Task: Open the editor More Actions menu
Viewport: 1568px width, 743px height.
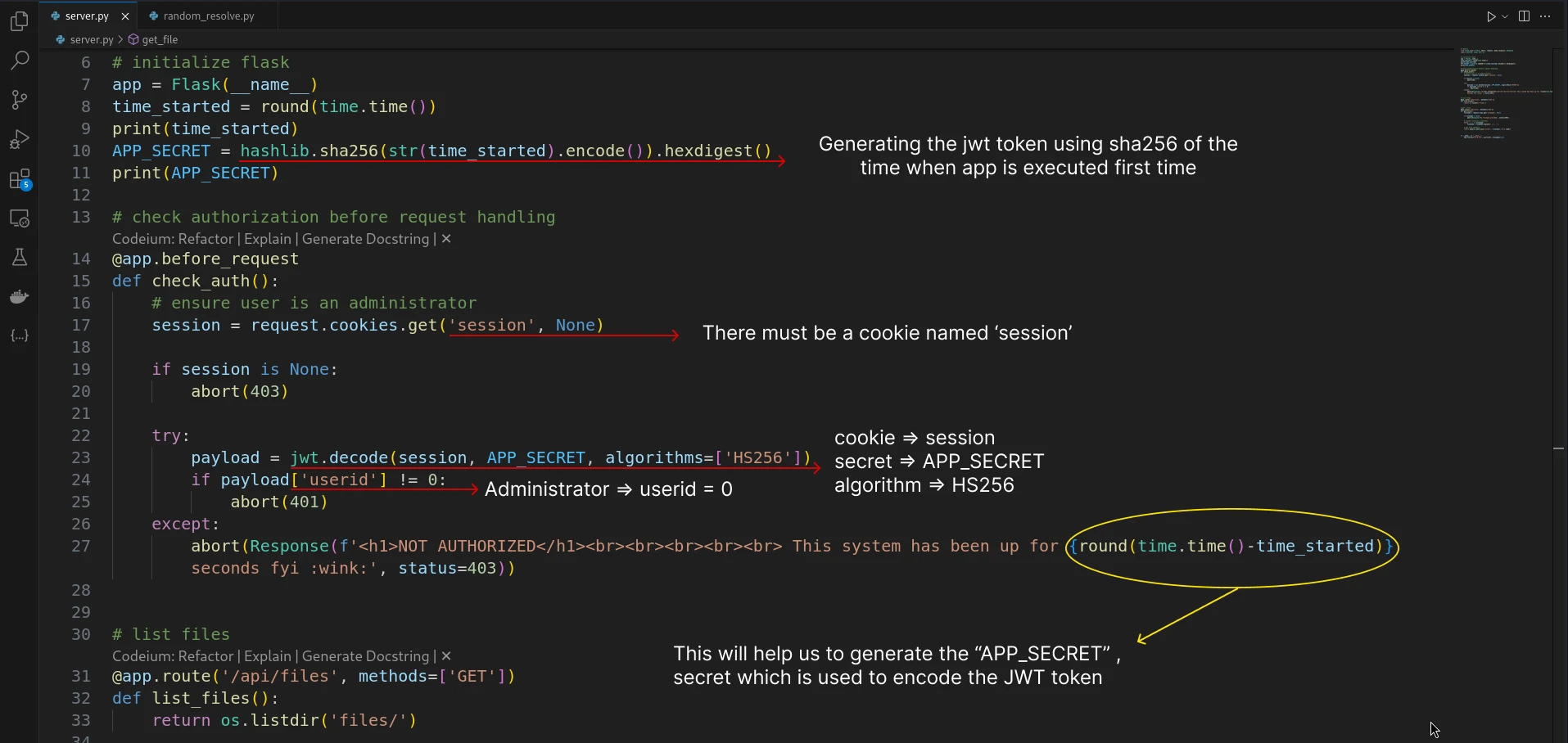Action: coord(1545,16)
